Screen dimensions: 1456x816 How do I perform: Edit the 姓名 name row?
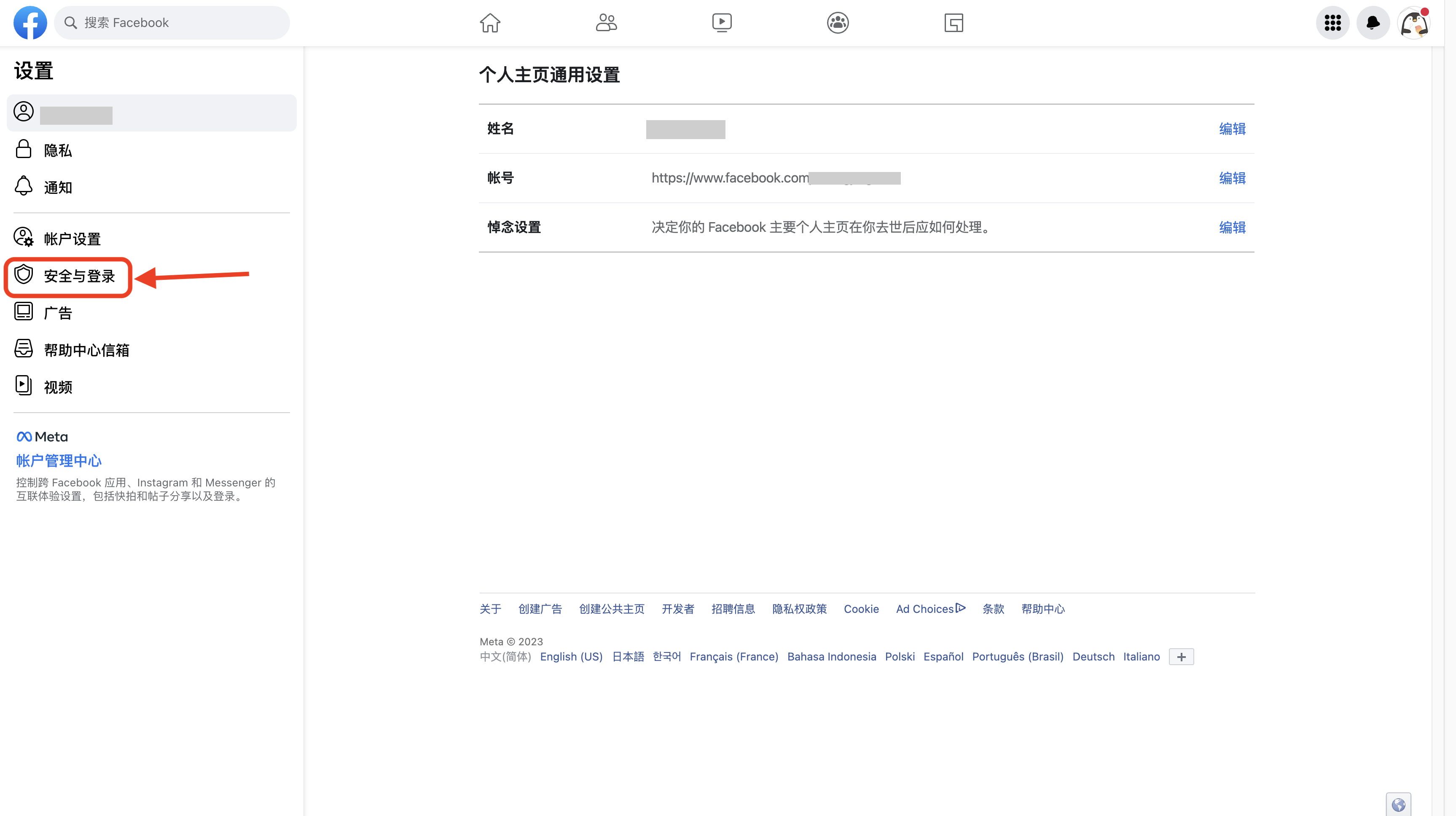(x=1232, y=129)
